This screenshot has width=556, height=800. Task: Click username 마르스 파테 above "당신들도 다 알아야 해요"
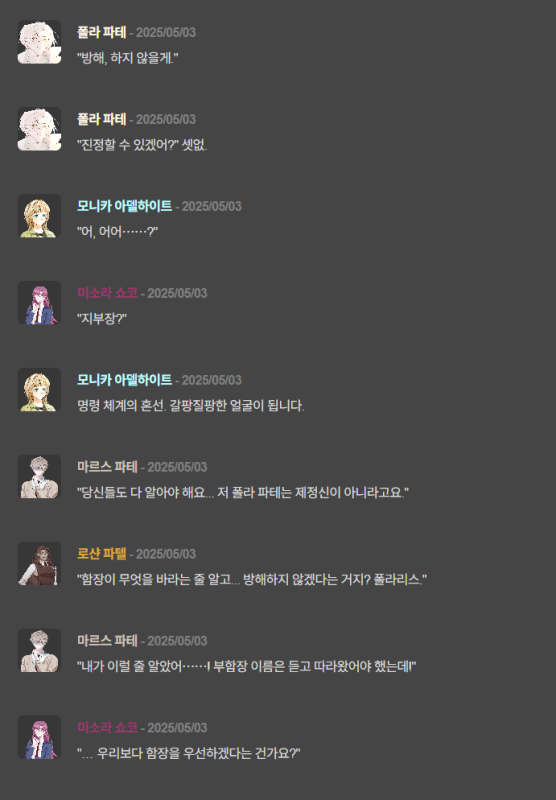pyautogui.click(x=107, y=467)
